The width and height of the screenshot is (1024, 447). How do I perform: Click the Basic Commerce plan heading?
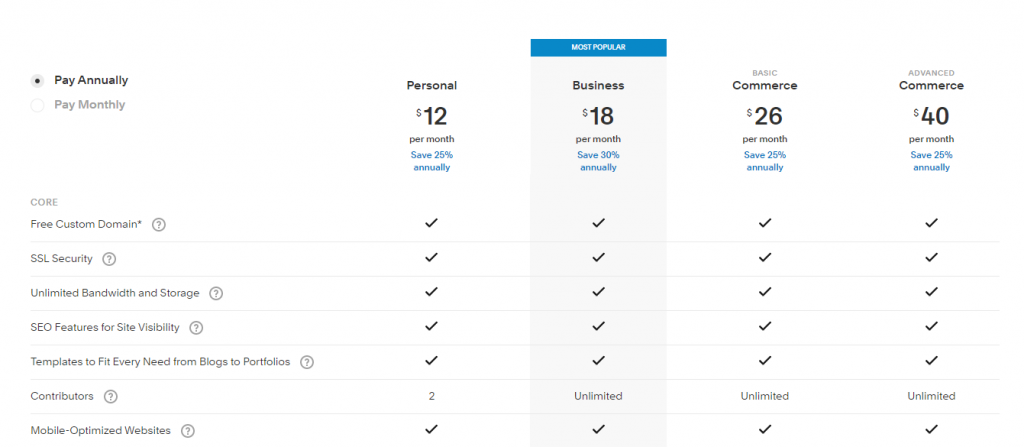tap(764, 86)
